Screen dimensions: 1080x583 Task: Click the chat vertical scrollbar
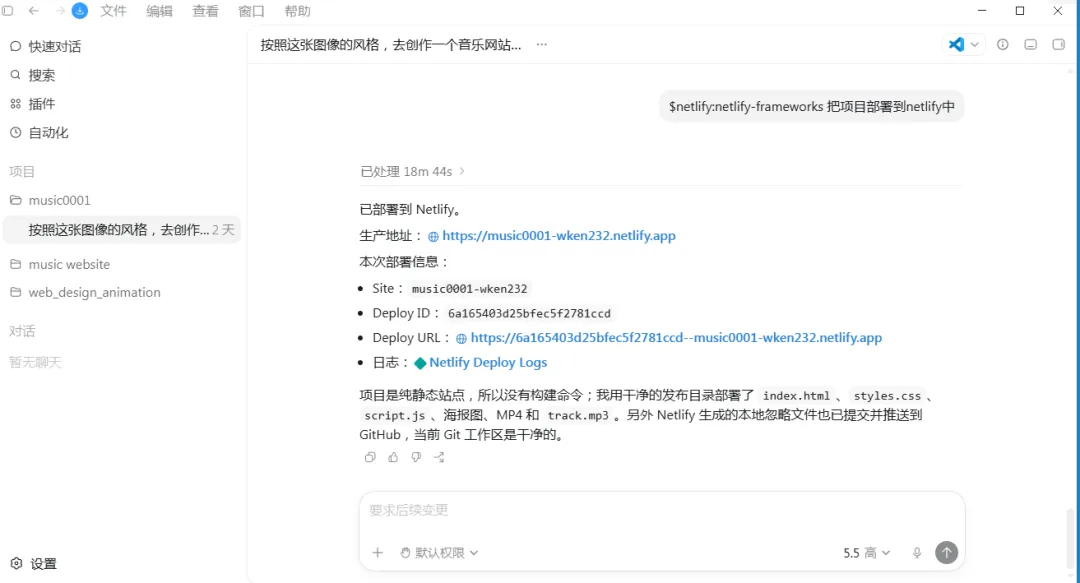tap(1070, 538)
